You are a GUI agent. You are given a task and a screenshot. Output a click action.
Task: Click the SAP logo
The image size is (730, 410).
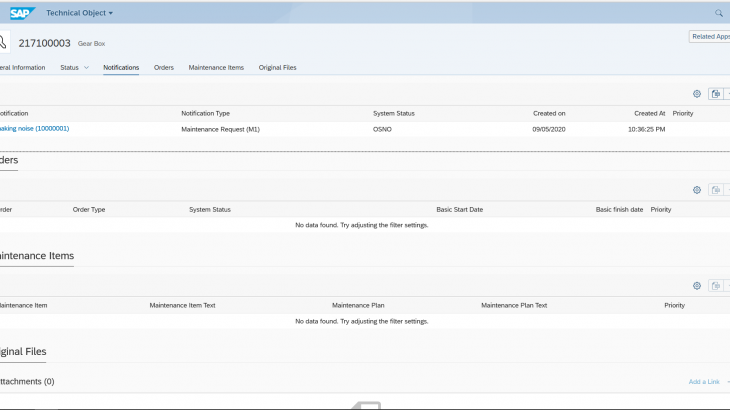[x=22, y=13]
